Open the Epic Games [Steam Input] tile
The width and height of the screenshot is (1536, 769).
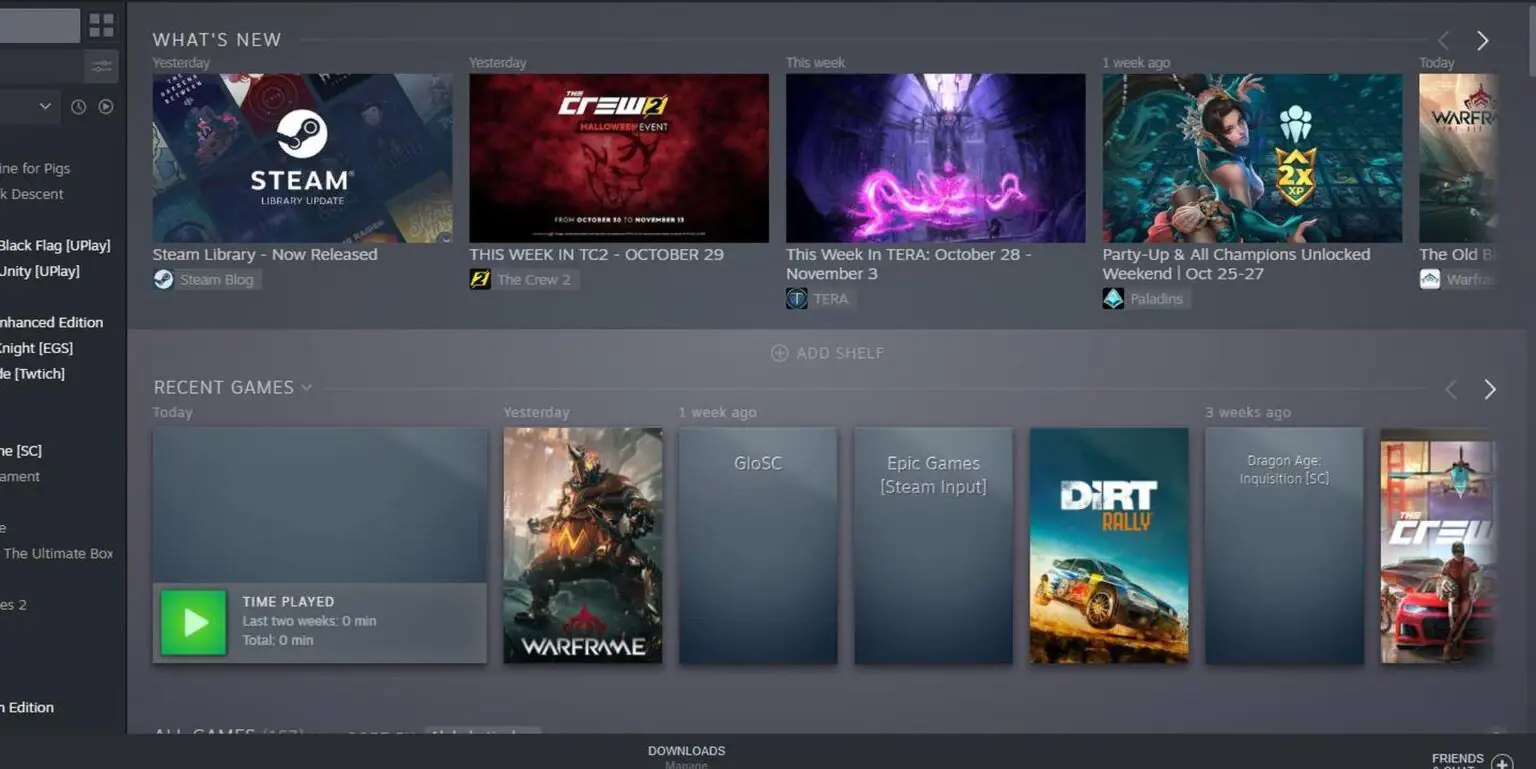tap(933, 546)
